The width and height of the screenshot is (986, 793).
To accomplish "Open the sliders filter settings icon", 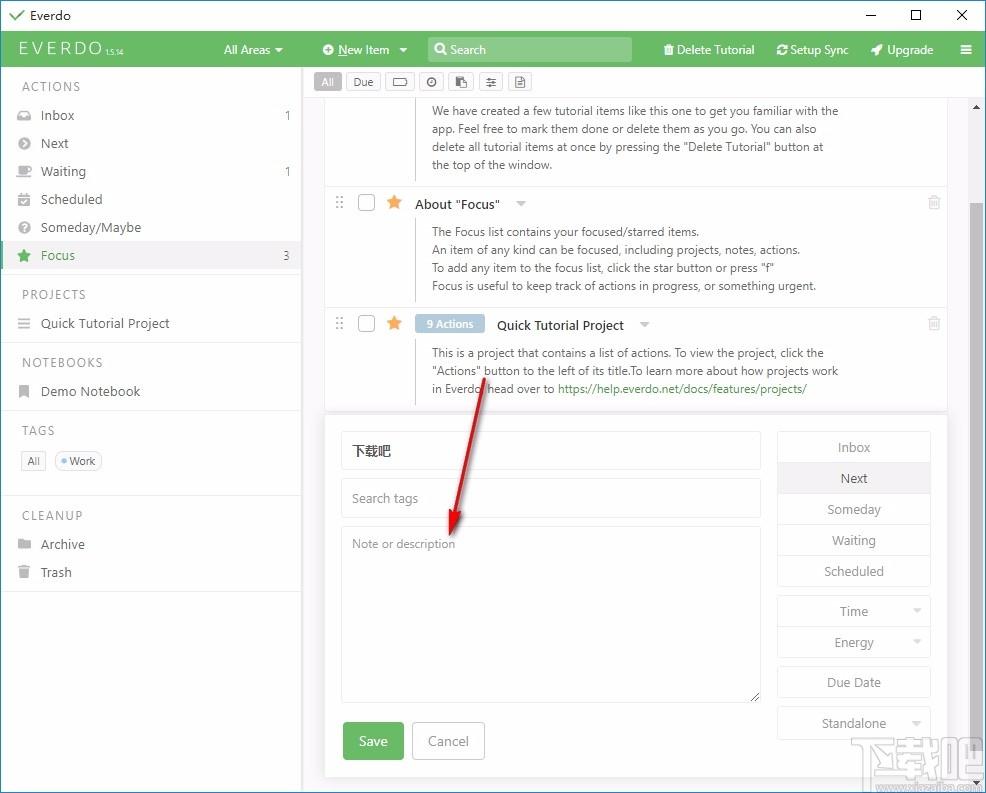I will tap(491, 82).
